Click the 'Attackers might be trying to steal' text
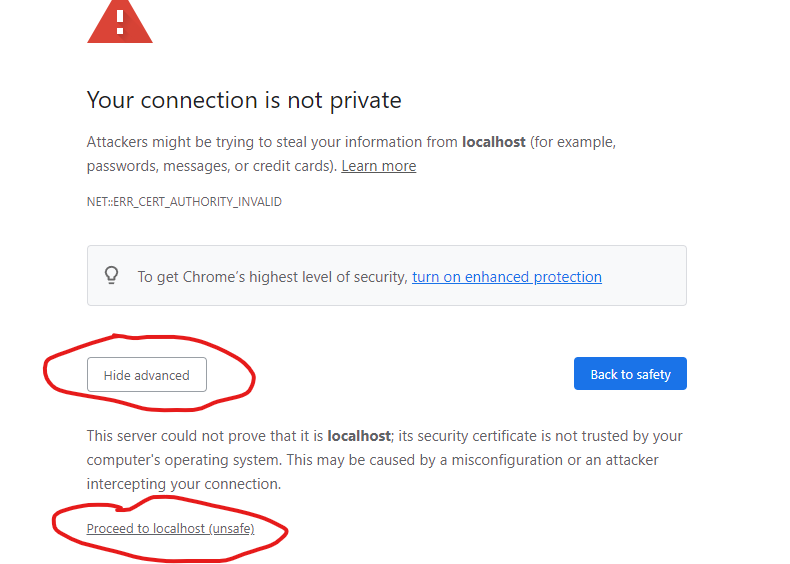The width and height of the screenshot is (790, 564). click(x=200, y=142)
